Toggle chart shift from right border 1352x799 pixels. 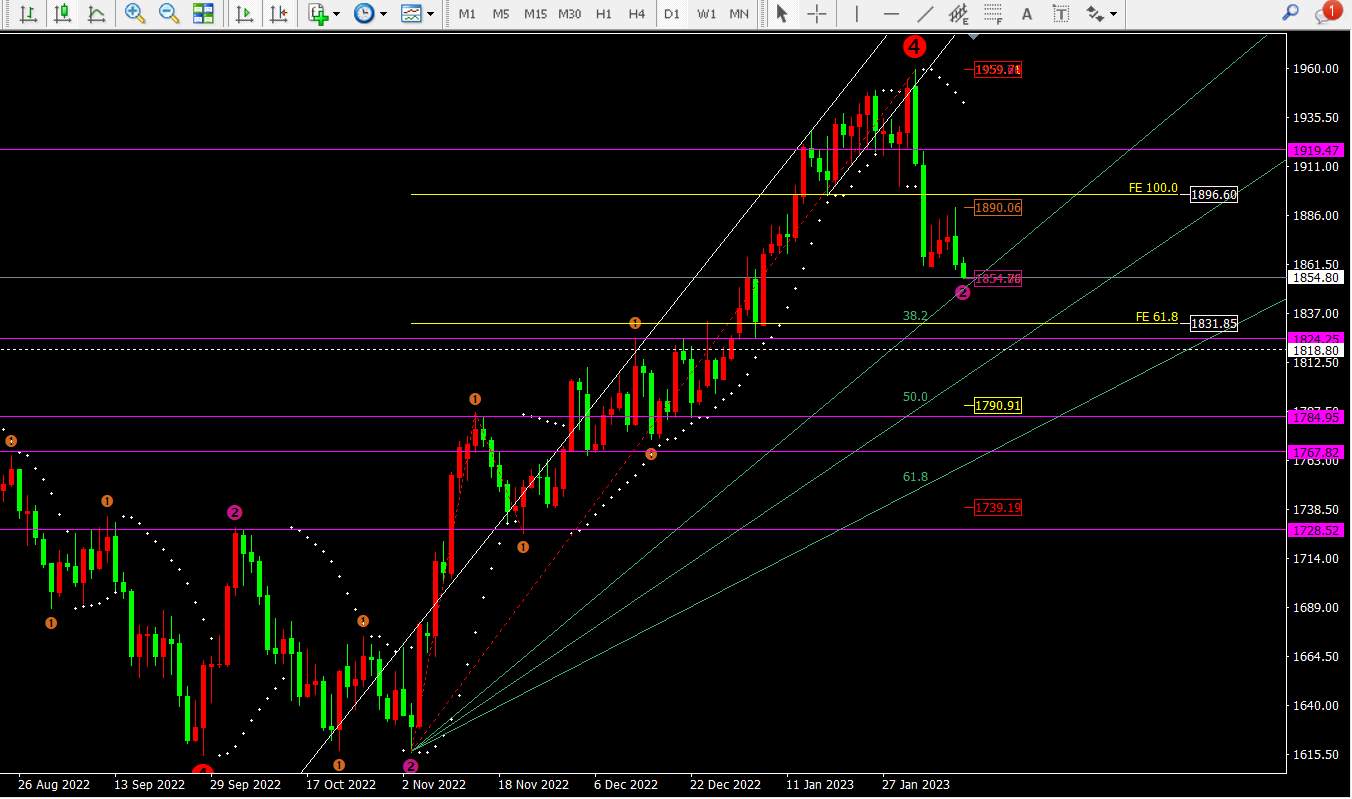(278, 14)
